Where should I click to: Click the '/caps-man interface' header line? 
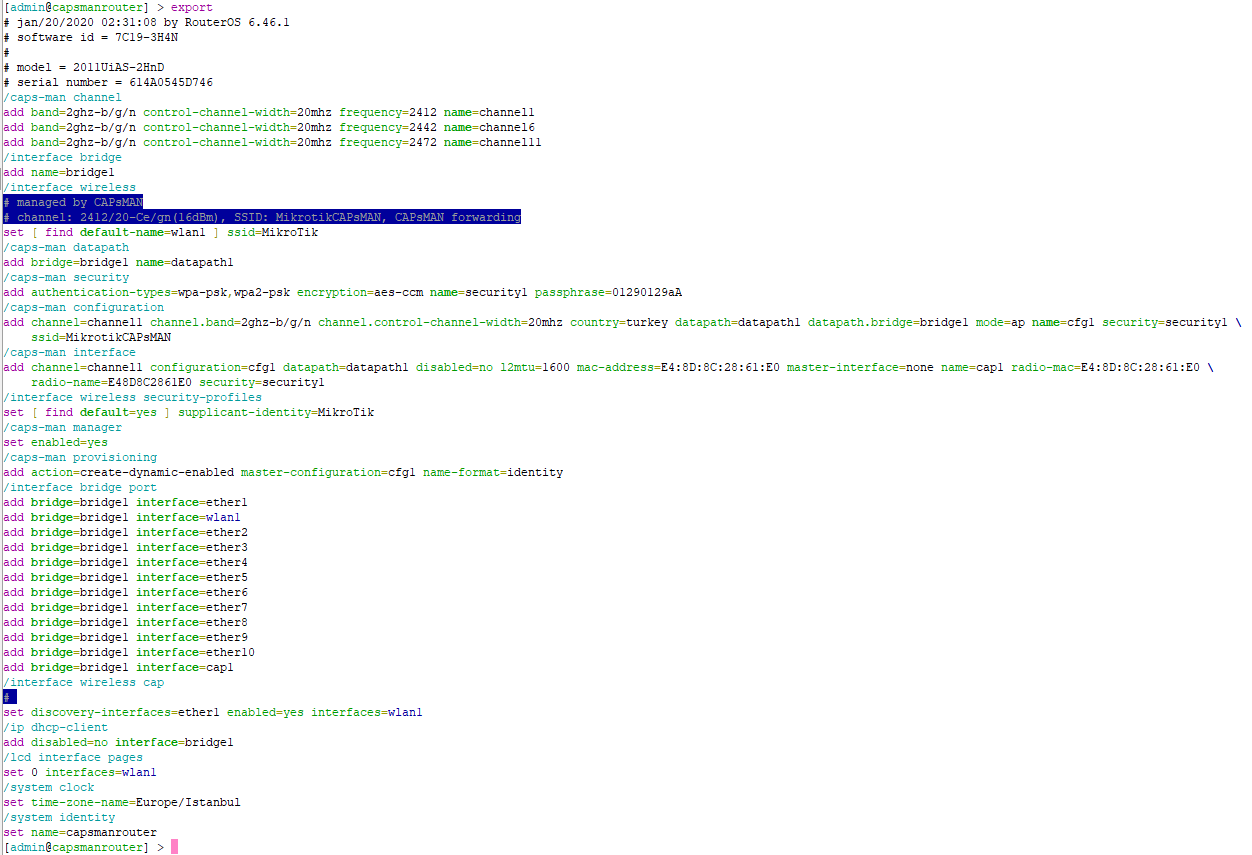(70, 352)
